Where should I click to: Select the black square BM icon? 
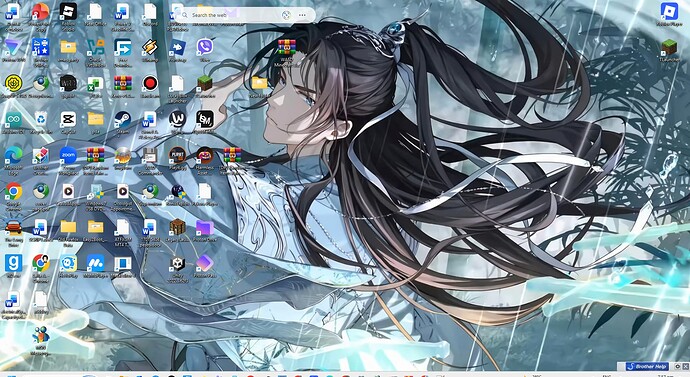coord(205,119)
